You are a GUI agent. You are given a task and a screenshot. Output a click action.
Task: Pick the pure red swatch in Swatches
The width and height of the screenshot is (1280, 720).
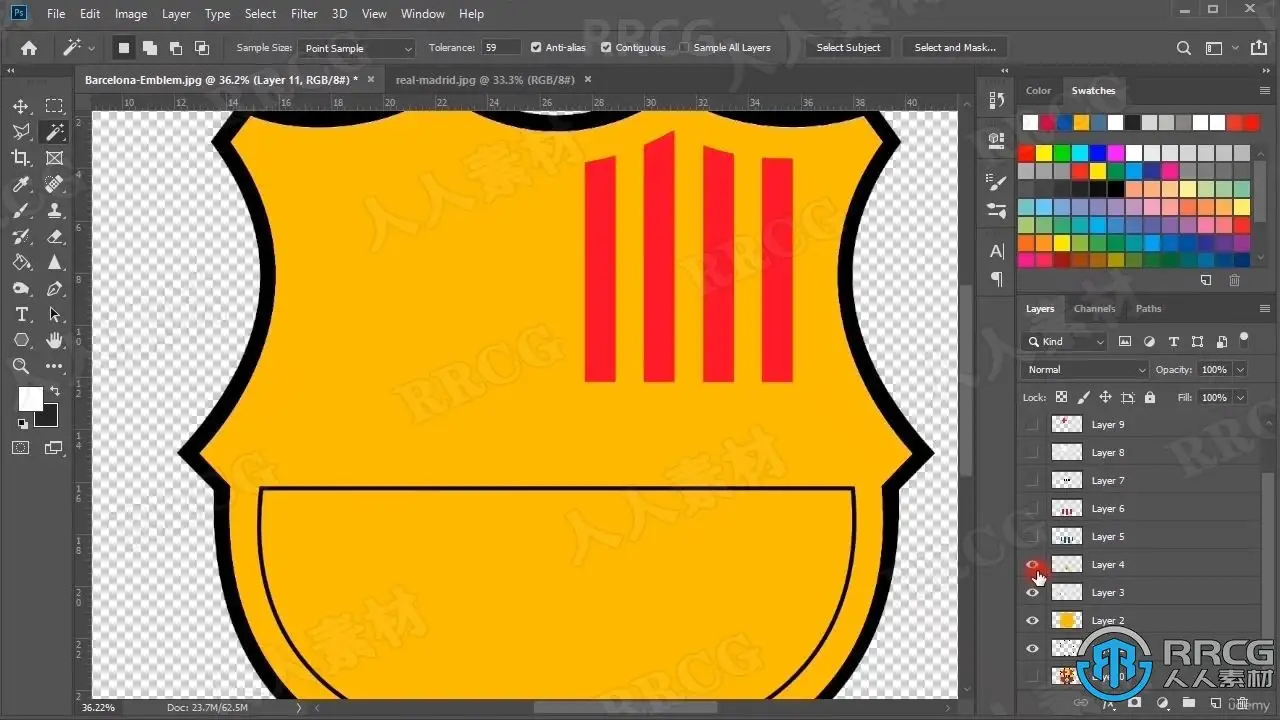(1026, 153)
